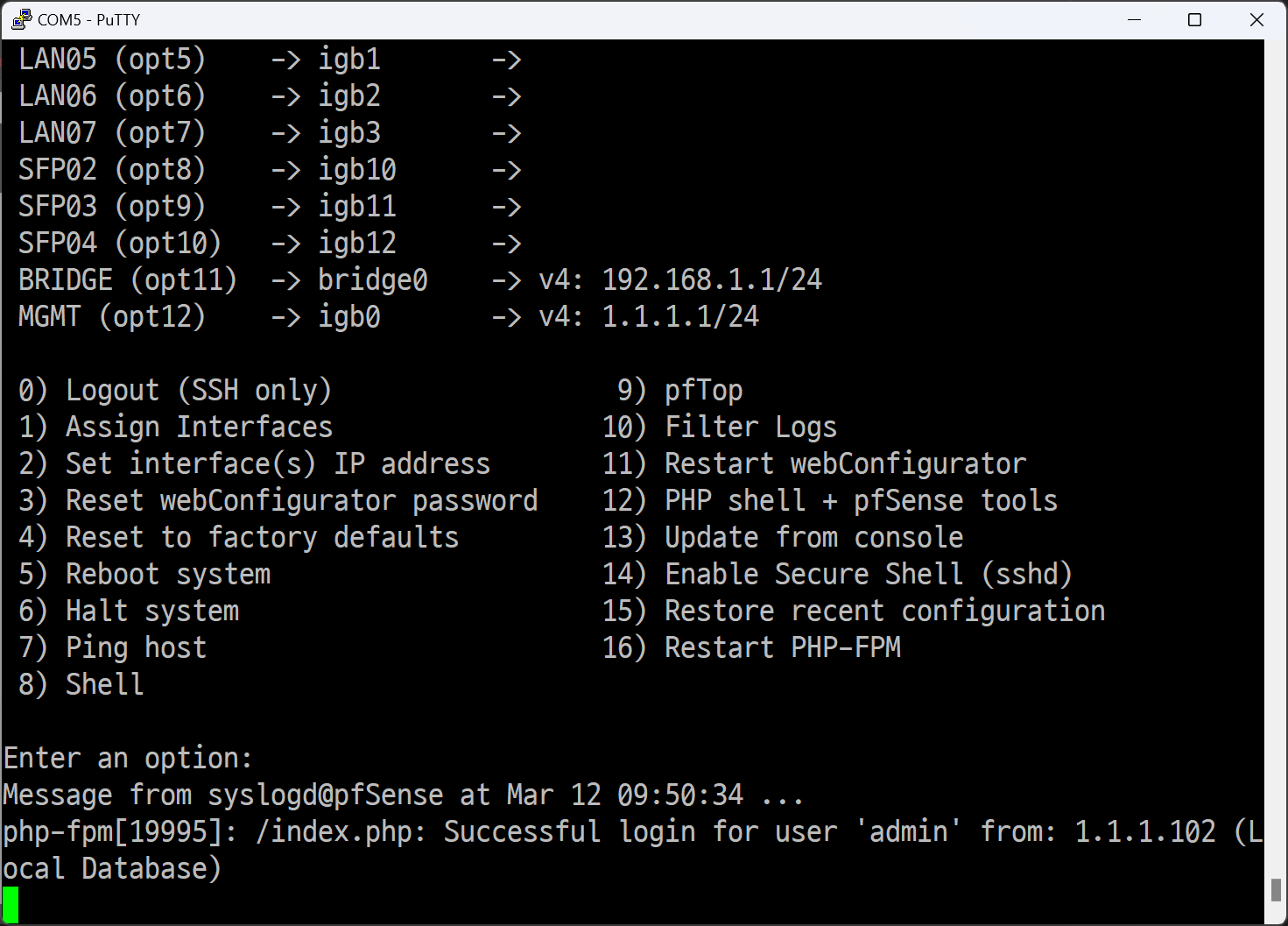Click the 'Enter an option:' prompt line
The width and height of the screenshot is (1288, 926).
[128, 758]
